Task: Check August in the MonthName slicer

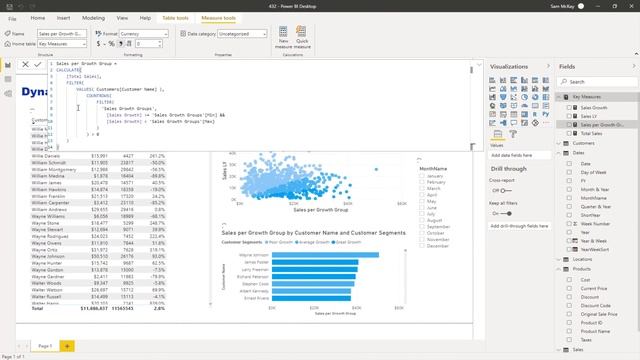Action: tap(422, 220)
